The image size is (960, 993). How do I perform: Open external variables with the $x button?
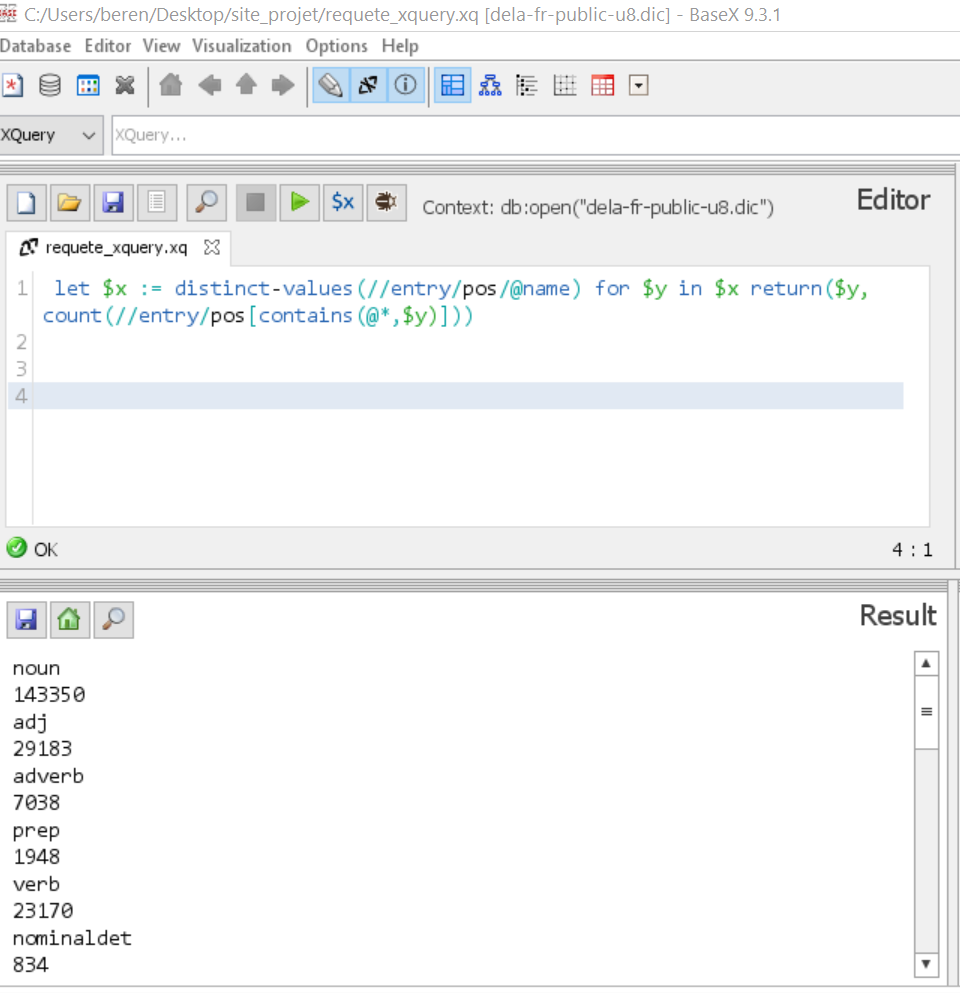[343, 203]
